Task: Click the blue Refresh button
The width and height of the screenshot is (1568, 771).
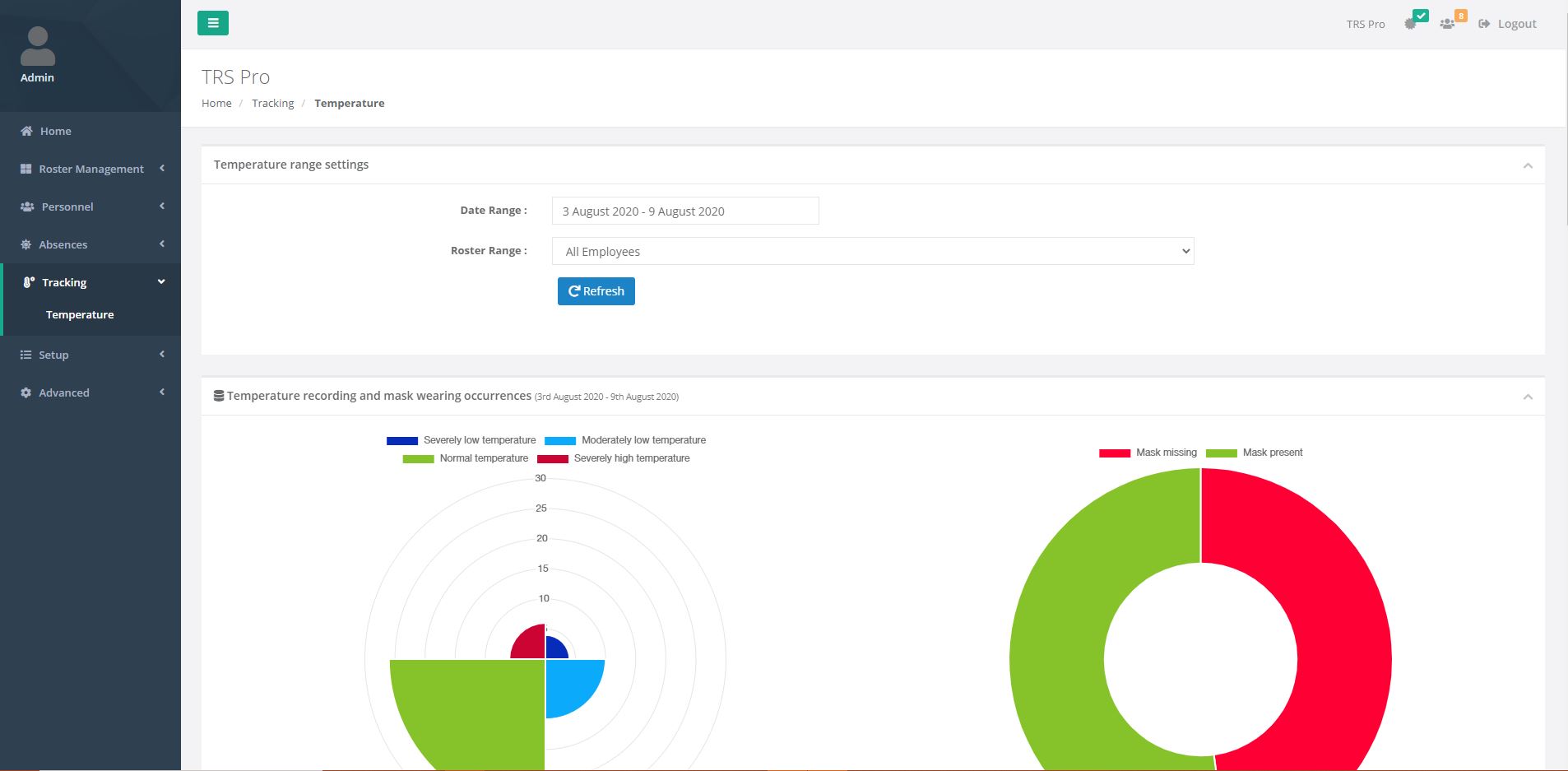Action: tap(596, 291)
